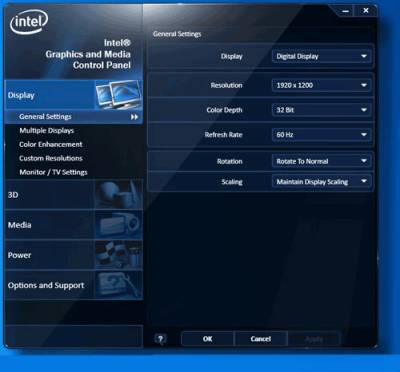
Task: Click the Cancel button
Action: (261, 339)
